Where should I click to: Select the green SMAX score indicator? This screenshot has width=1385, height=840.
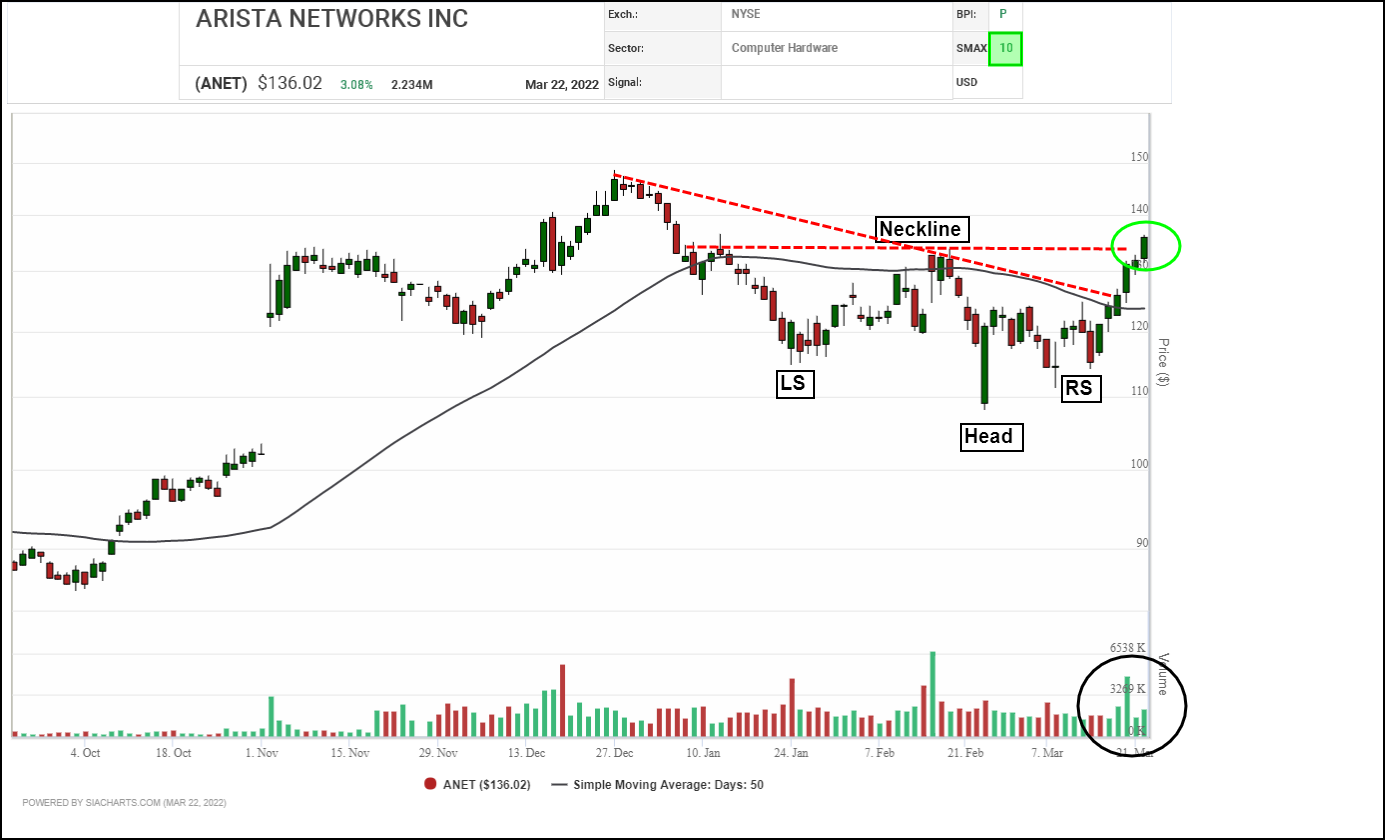pos(1006,48)
